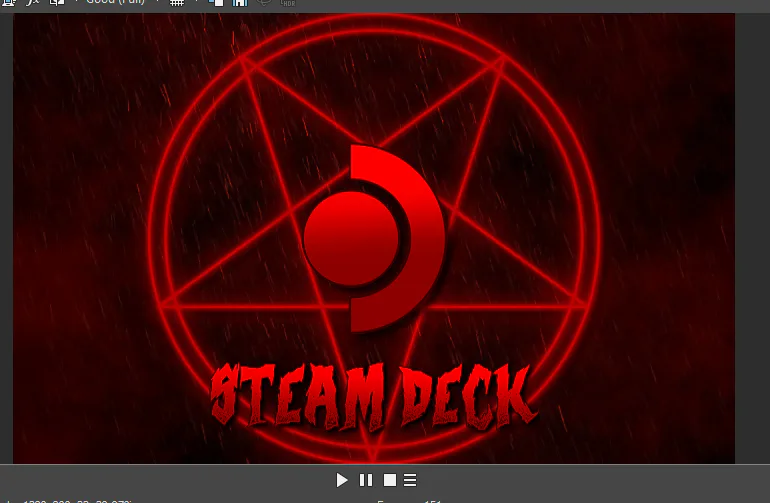Click the Steam Deck logo in the preview
The image size is (770, 503).
tap(374, 238)
